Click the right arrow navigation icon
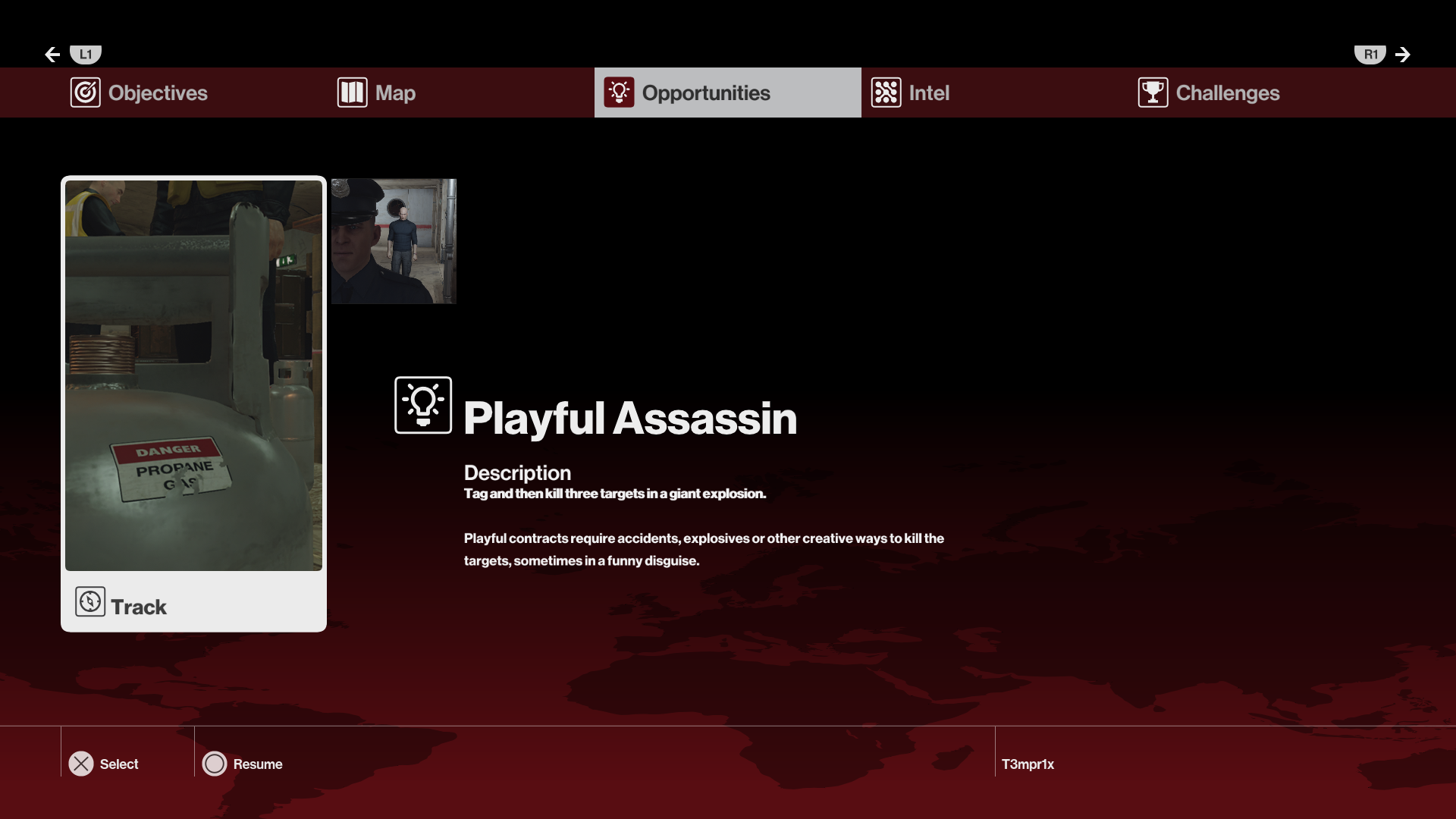The width and height of the screenshot is (1456, 819). coord(1403,55)
